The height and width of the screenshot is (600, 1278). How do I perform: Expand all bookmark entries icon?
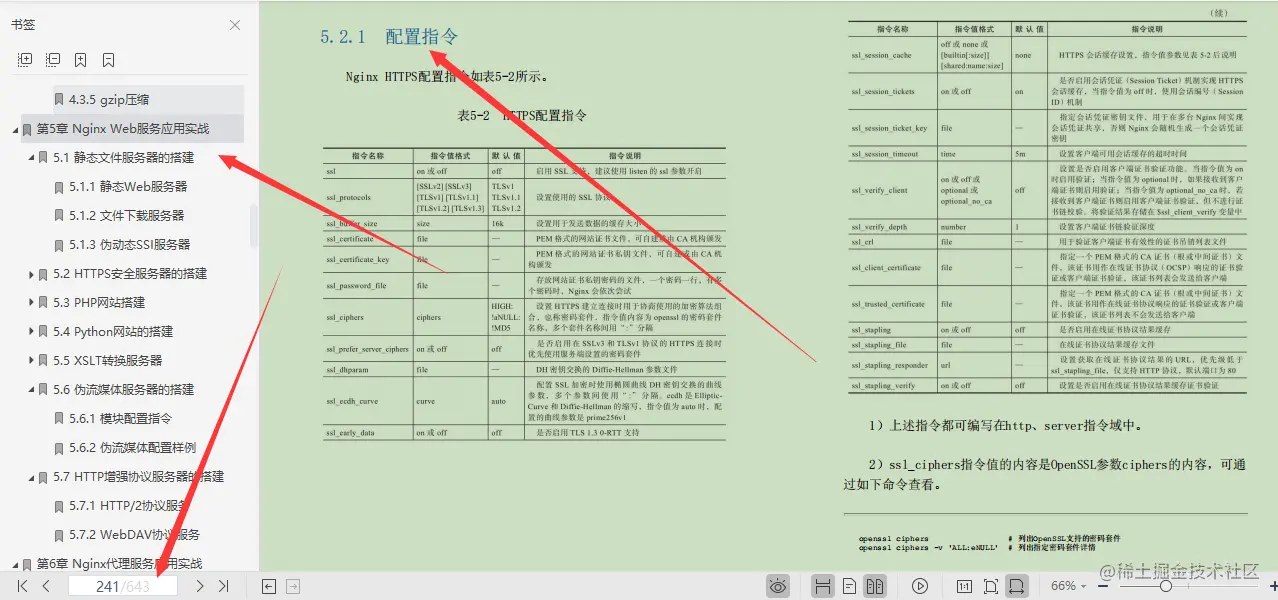24,60
